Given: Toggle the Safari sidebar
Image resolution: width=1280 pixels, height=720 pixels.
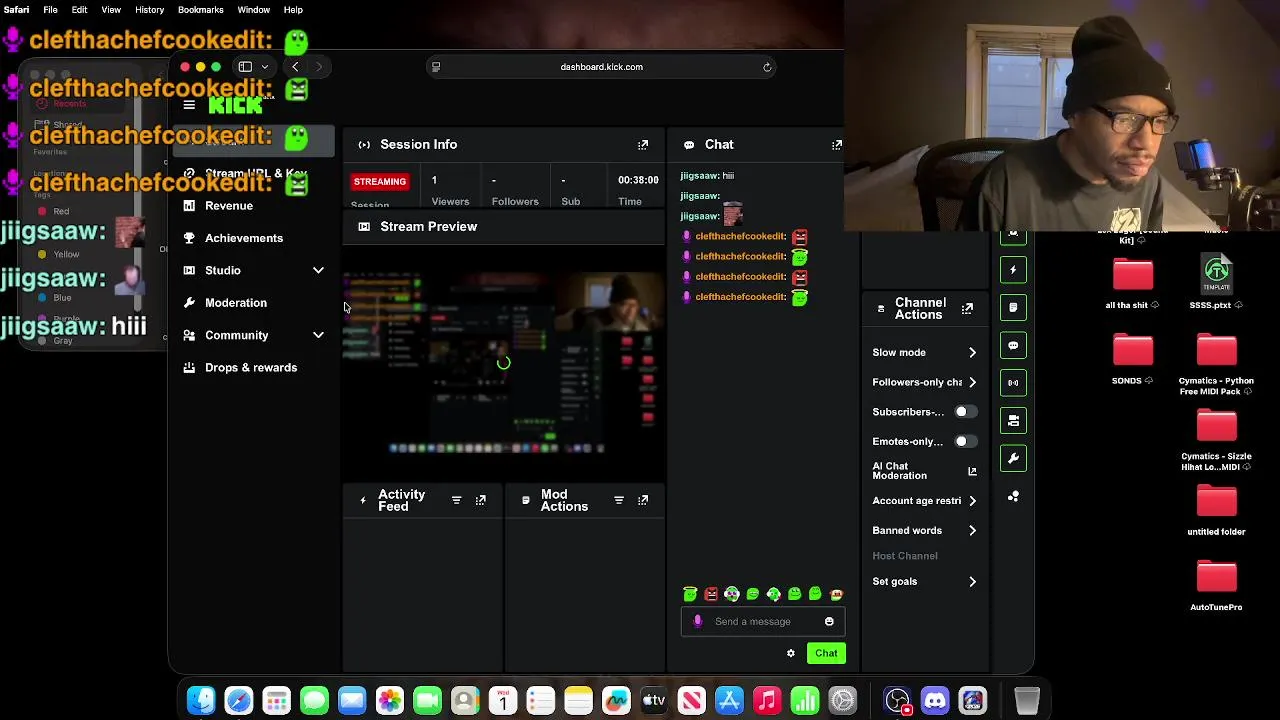Looking at the screenshot, I should point(245,67).
